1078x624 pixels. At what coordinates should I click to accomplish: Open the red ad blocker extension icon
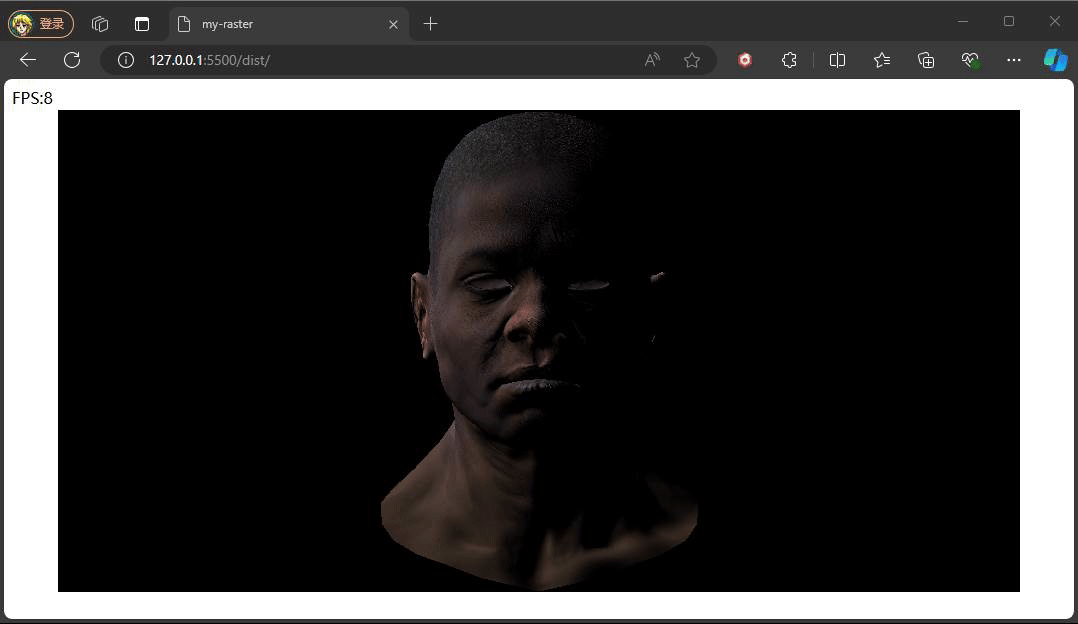pos(745,60)
